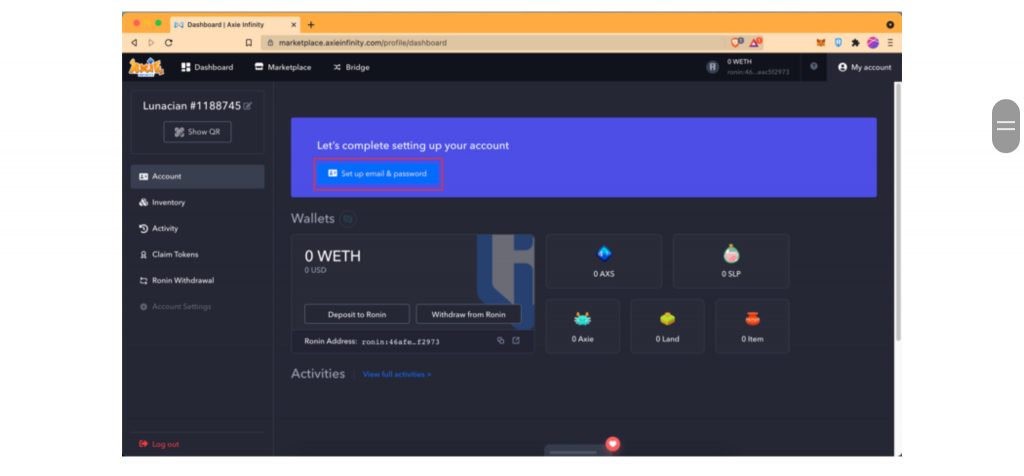Select Inventory in the sidebar
Viewport: 1024px width, 476px height.
point(197,202)
